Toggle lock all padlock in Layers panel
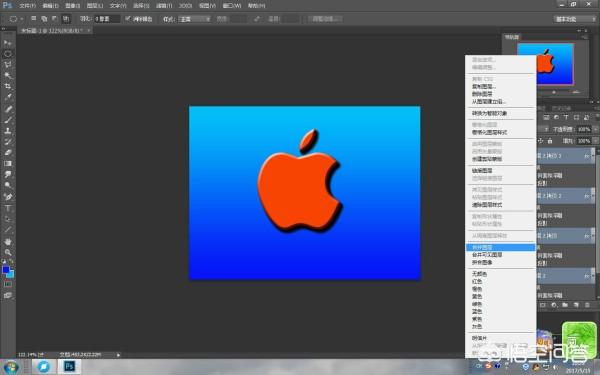600x375 pixels. pos(550,141)
